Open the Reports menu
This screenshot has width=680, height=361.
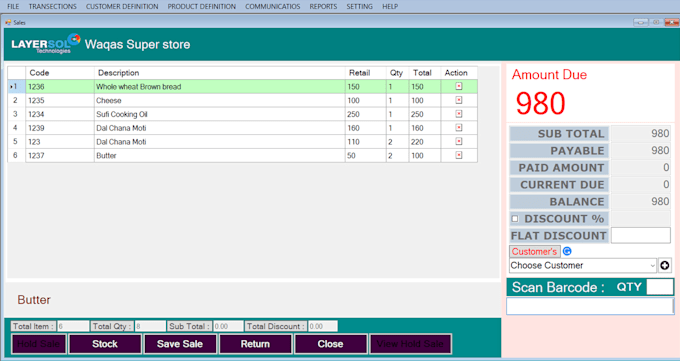click(323, 7)
